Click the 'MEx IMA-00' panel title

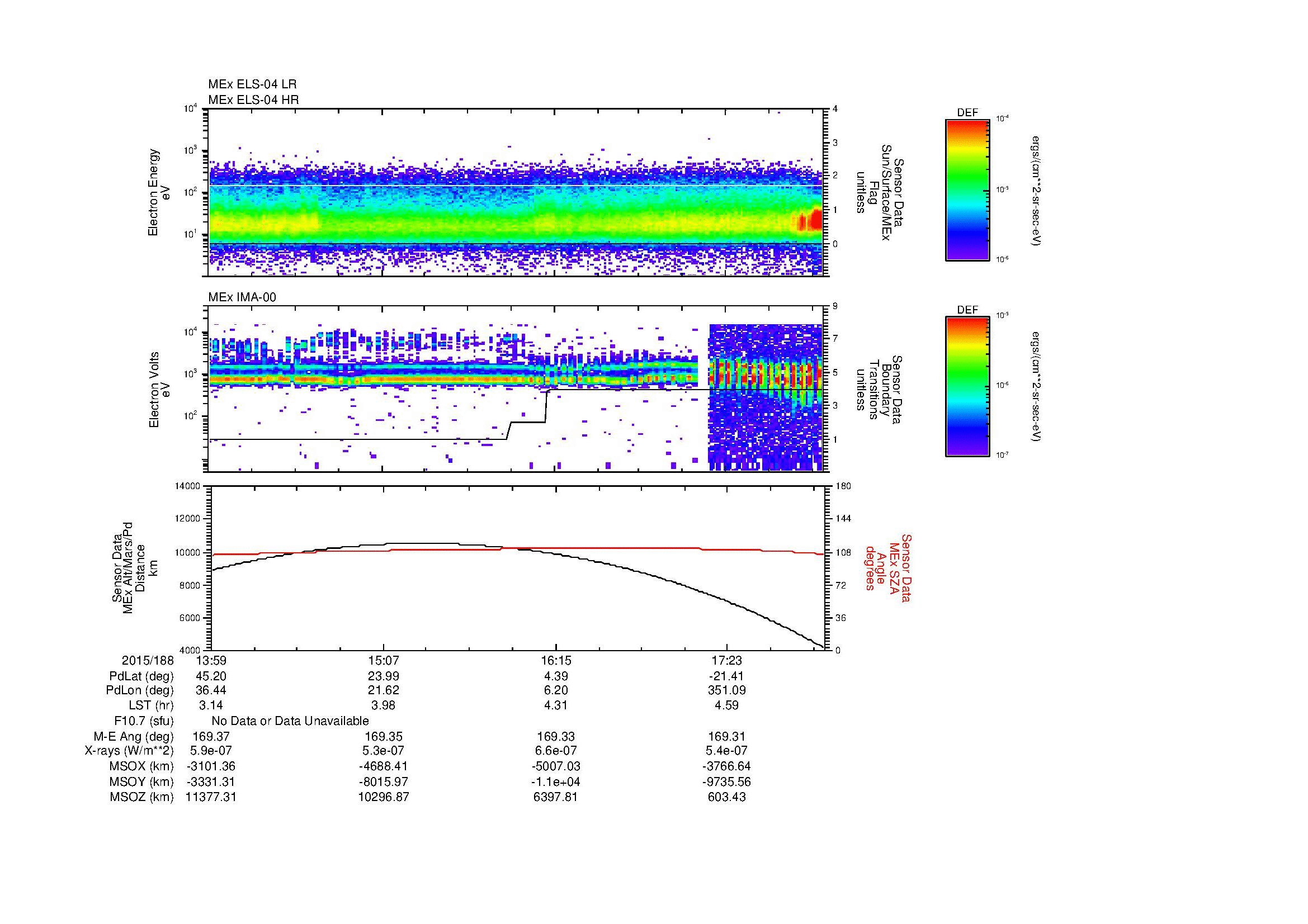pos(242,297)
